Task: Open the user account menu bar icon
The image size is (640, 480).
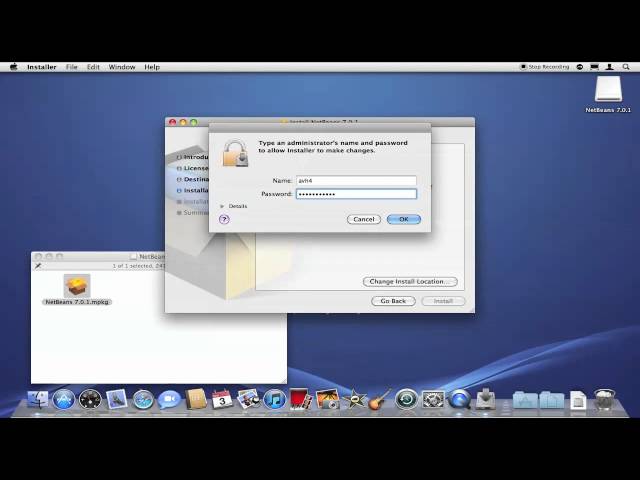Action: point(609,67)
